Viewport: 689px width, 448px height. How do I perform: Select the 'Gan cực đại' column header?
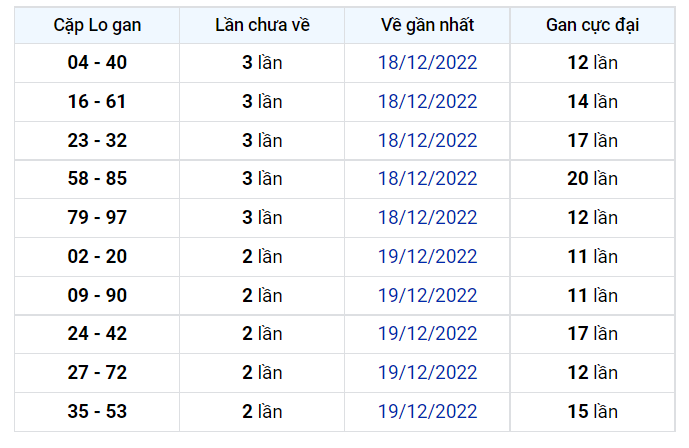[593, 25]
